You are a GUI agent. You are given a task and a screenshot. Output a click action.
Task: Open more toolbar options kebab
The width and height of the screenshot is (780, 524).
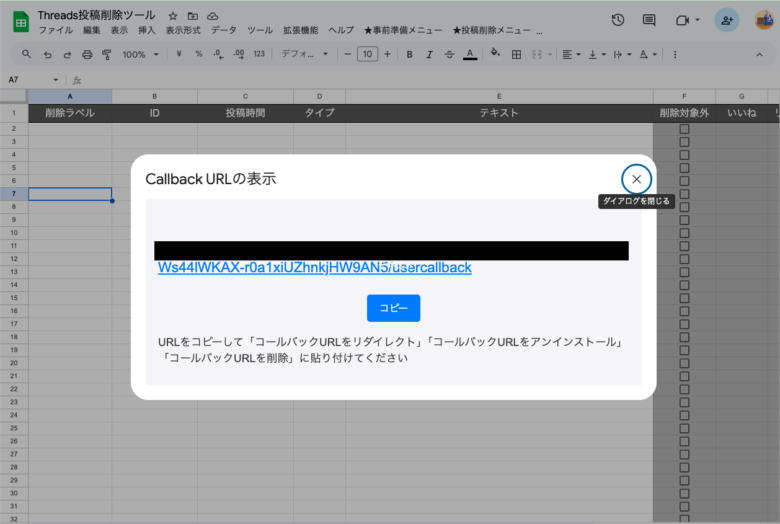click(675, 54)
